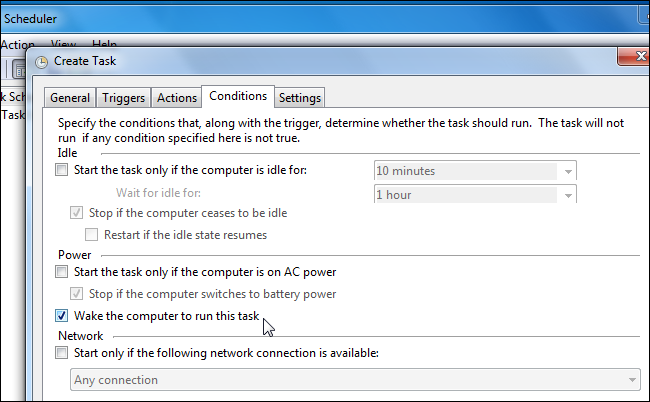Click the partially hidden toolbar icon behind dialog
Image resolution: width=650 pixels, height=402 pixels.
click(x=18, y=69)
